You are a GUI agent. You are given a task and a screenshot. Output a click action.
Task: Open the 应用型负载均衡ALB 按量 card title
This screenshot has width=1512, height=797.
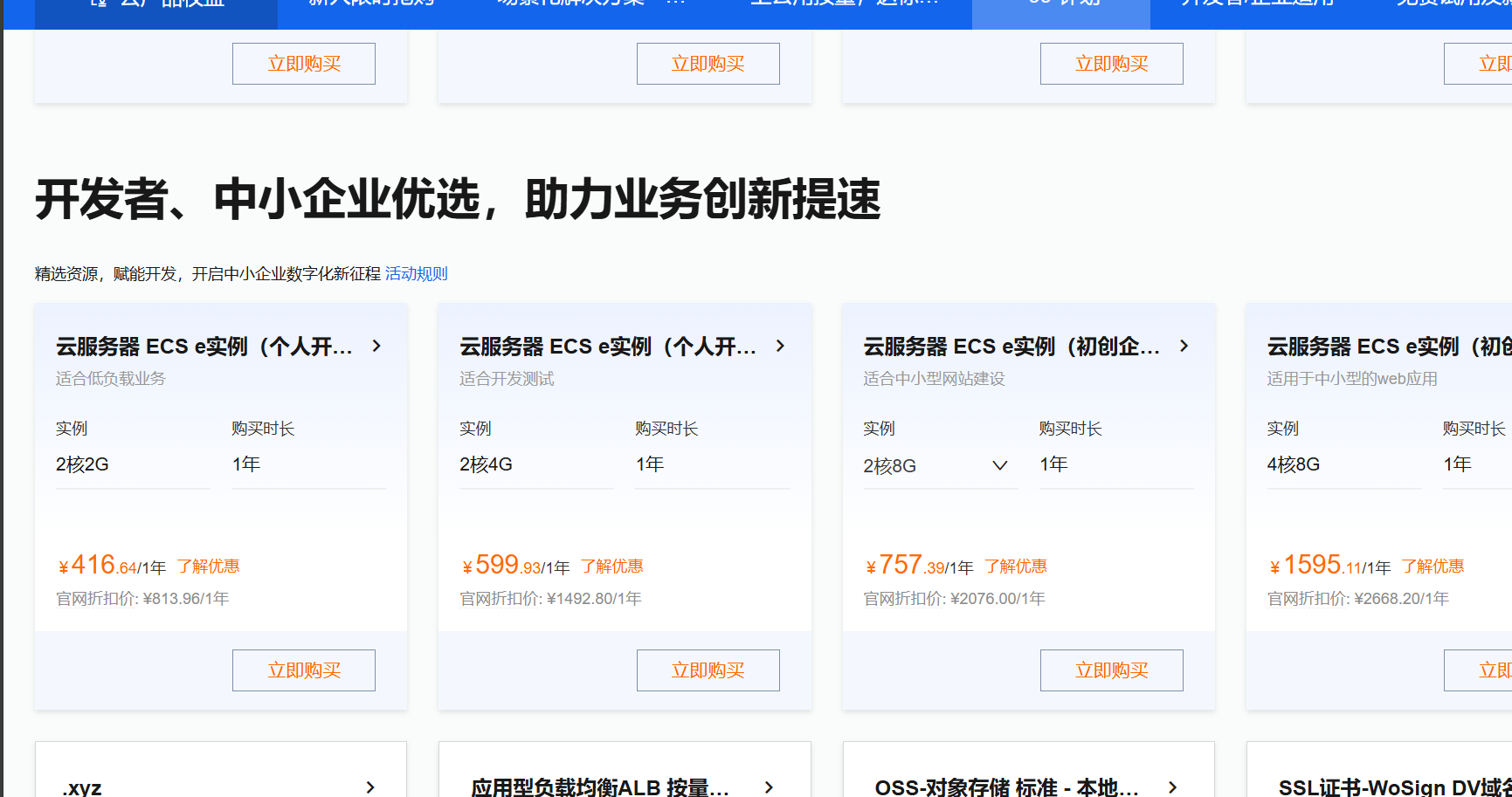click(x=600, y=787)
